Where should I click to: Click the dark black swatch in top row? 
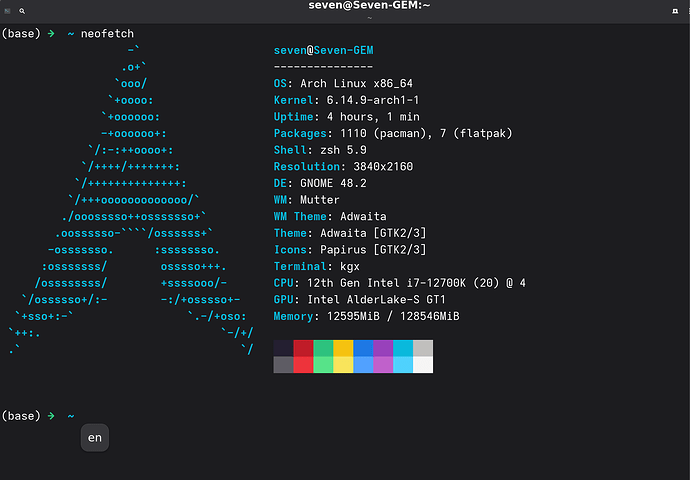[x=283, y=348]
